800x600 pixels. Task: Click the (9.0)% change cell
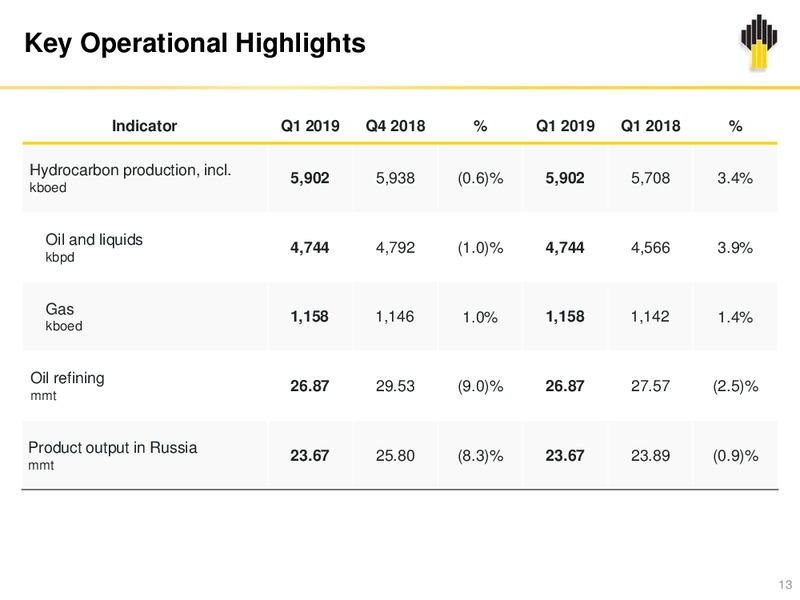pos(480,386)
